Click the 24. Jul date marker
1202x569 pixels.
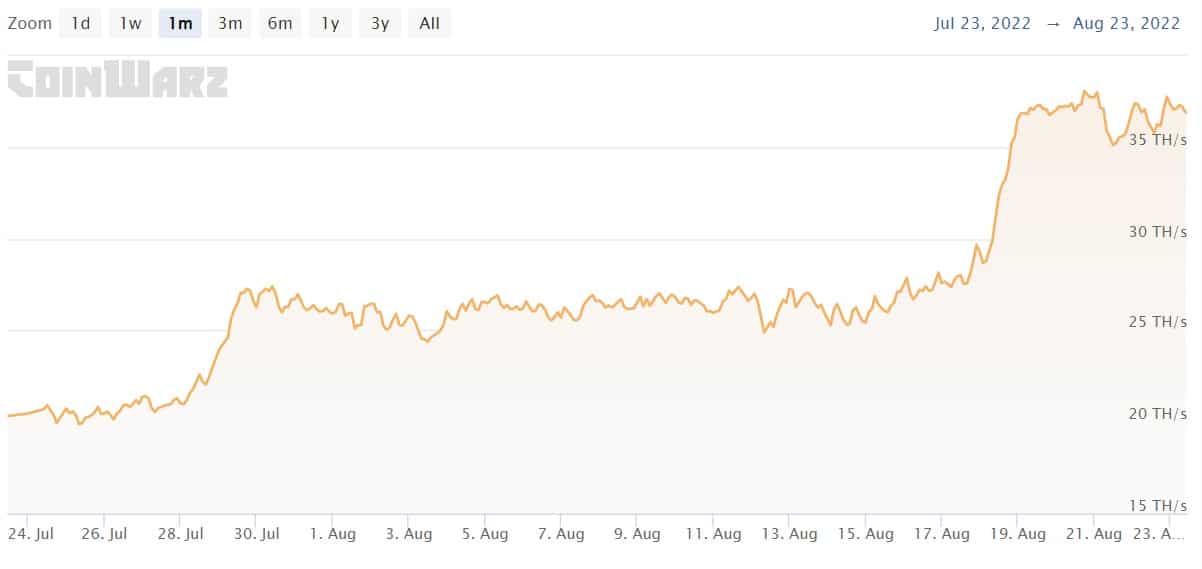pyautogui.click(x=31, y=534)
